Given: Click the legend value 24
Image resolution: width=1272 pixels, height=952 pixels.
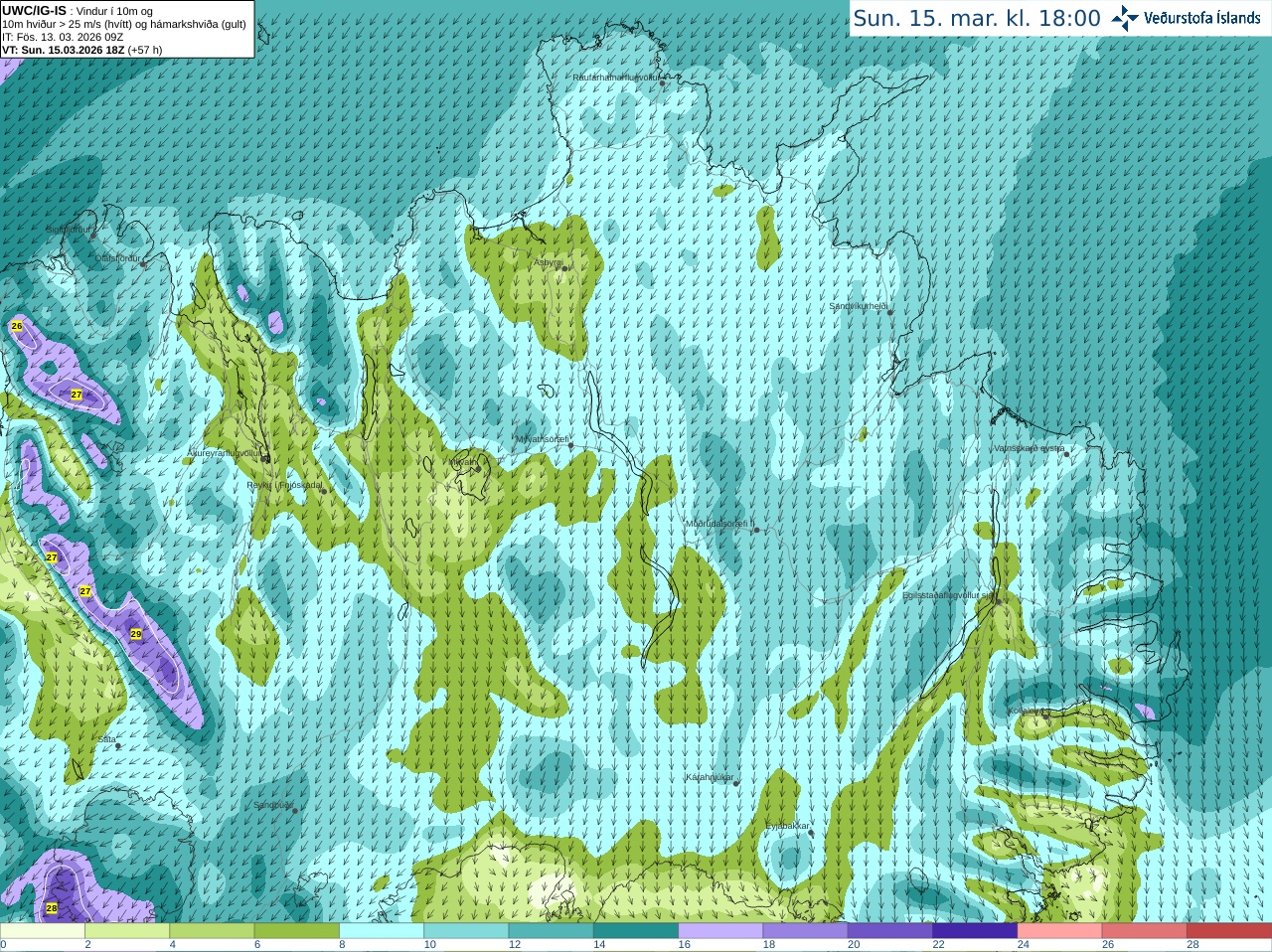Looking at the screenshot, I should click(x=1024, y=945).
